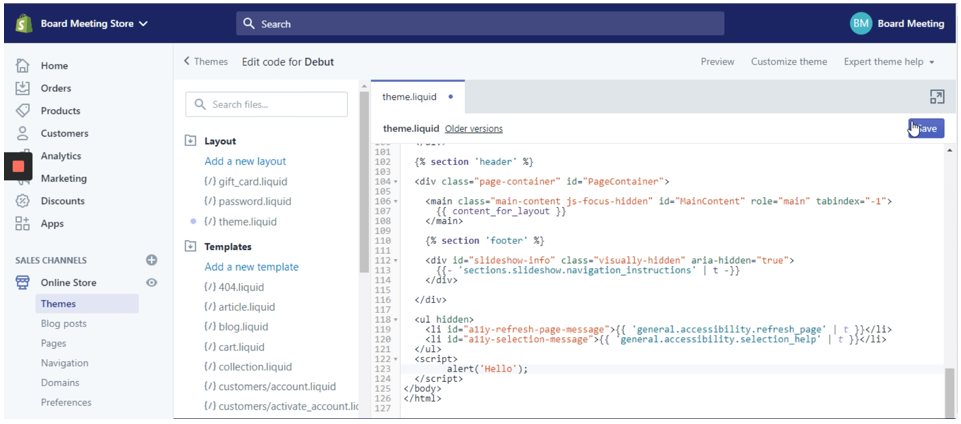
Task: Open Navigation in sidebar
Action: coord(64,363)
